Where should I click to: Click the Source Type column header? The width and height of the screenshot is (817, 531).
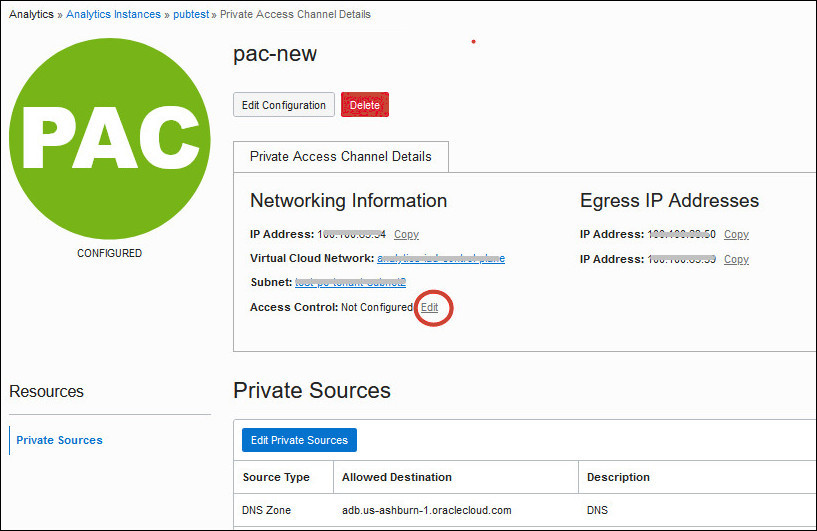276,477
